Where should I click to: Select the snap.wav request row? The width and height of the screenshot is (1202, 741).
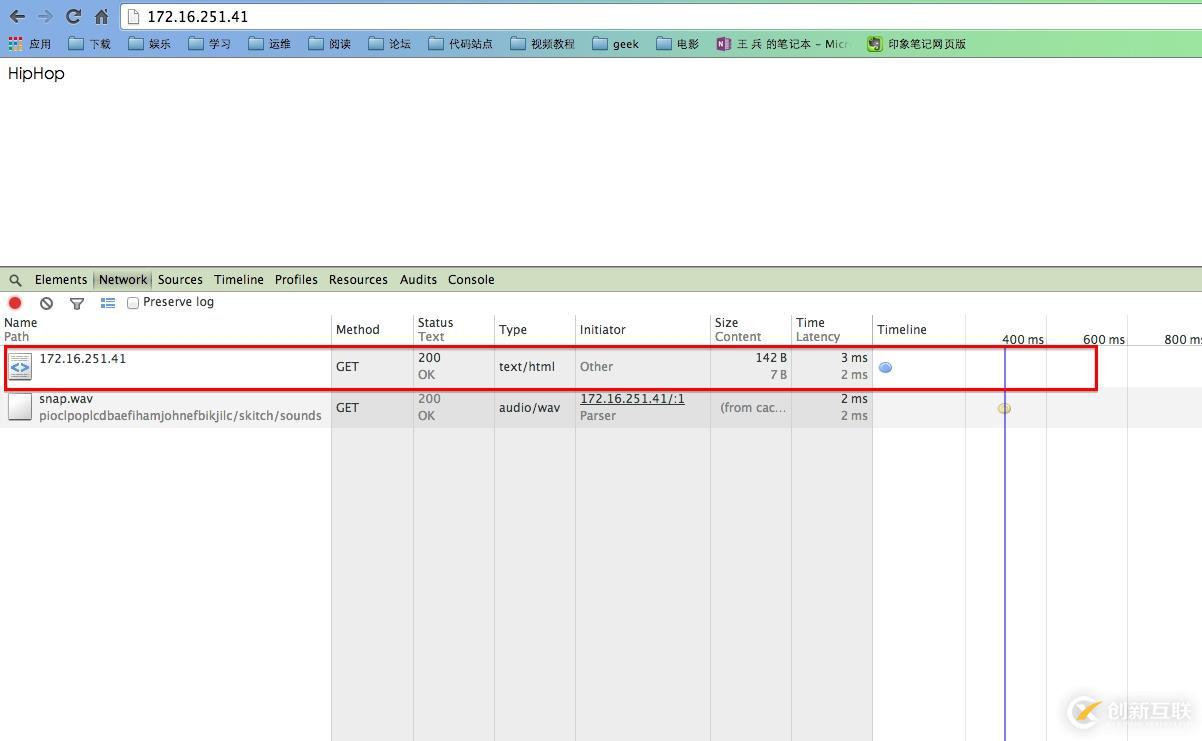pyautogui.click(x=601, y=408)
